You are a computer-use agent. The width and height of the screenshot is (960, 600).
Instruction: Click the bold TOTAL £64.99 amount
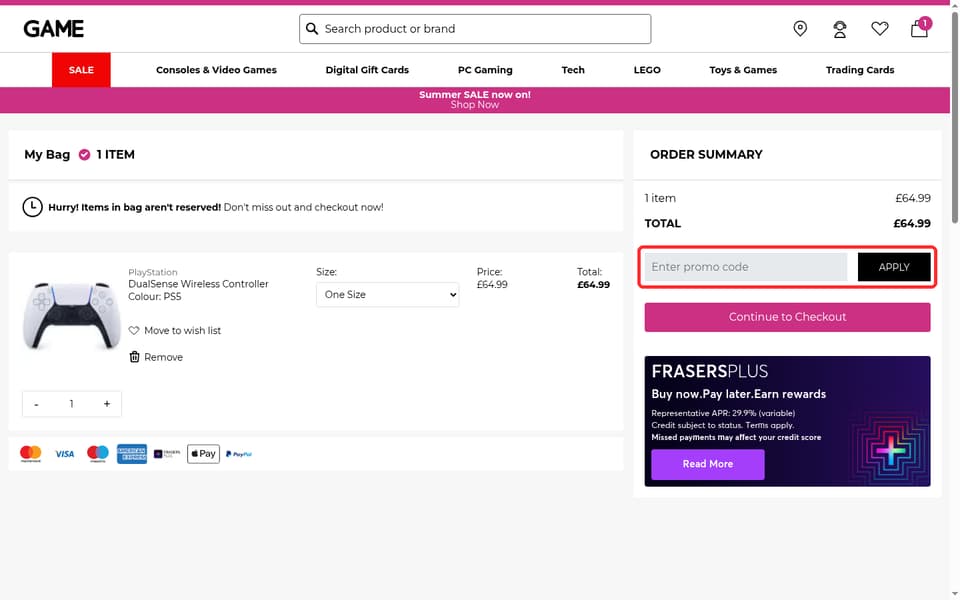tap(912, 223)
